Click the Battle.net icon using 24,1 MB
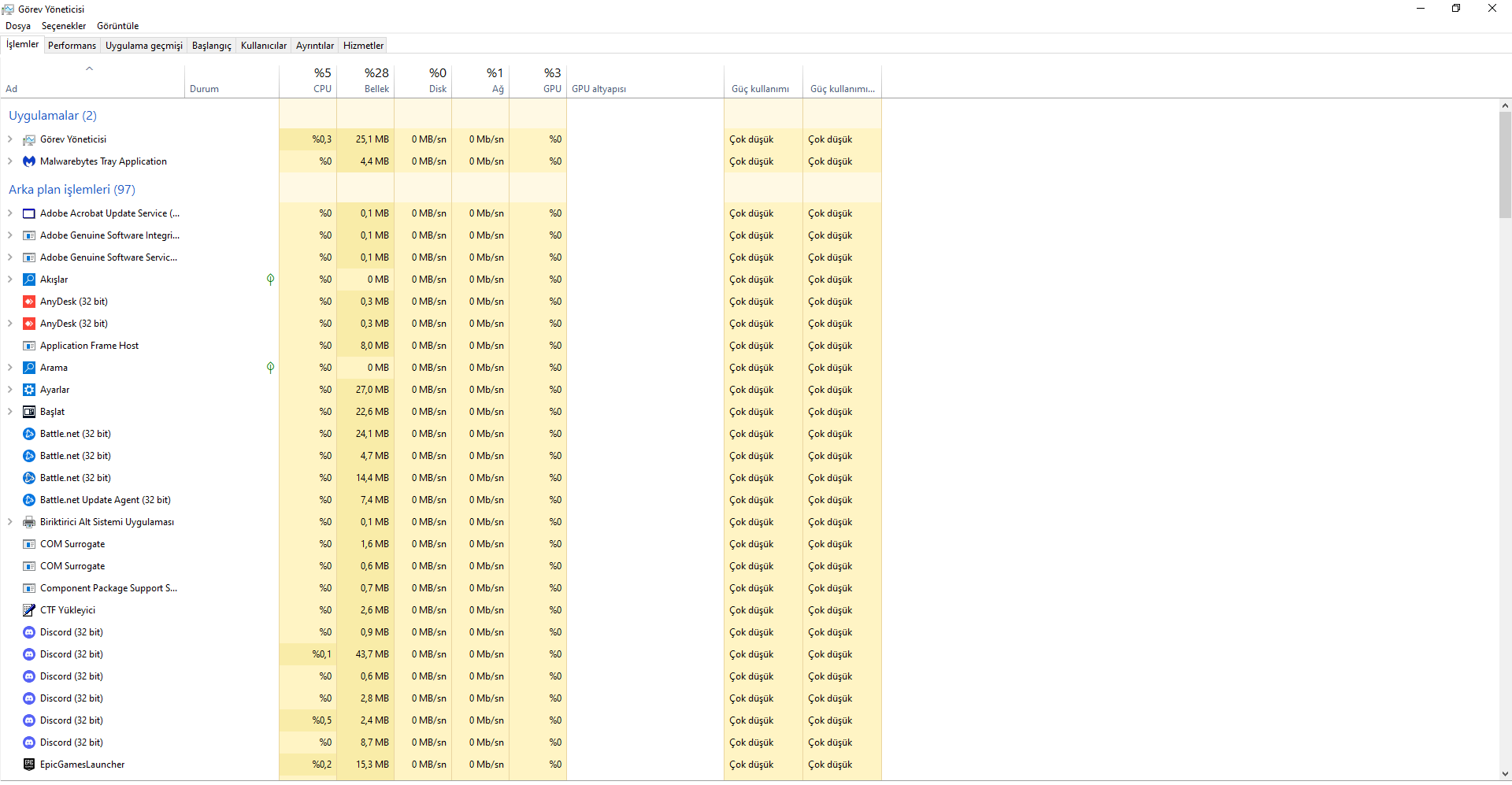 tap(29, 434)
